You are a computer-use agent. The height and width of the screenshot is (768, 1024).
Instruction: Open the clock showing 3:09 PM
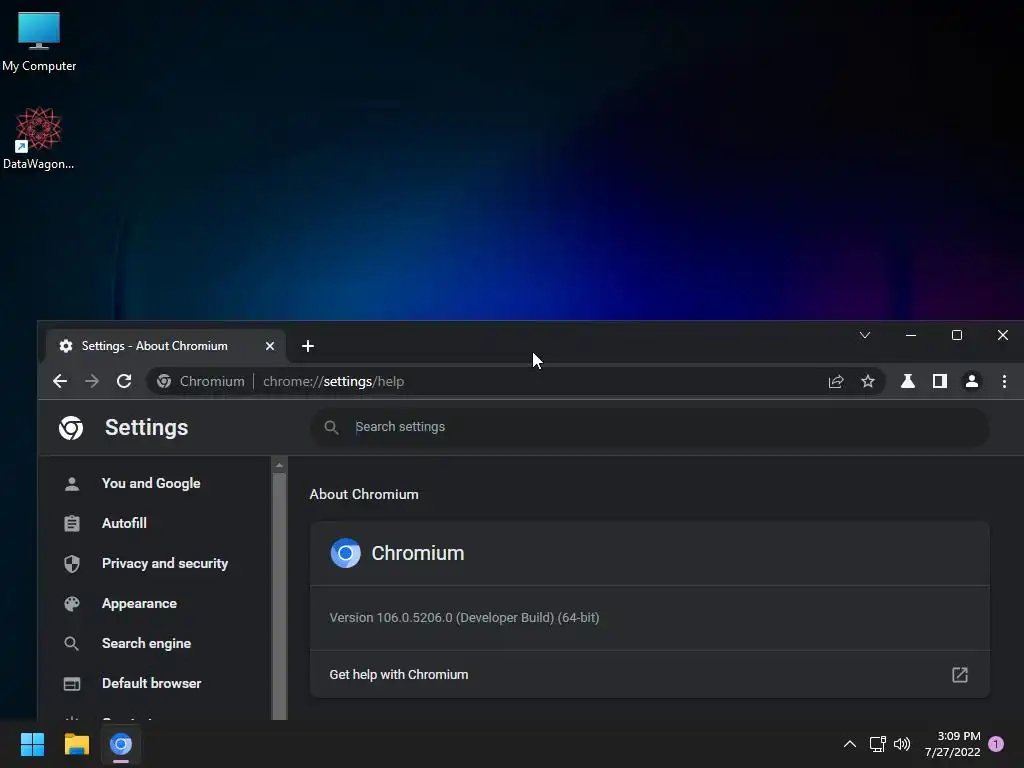(x=953, y=744)
